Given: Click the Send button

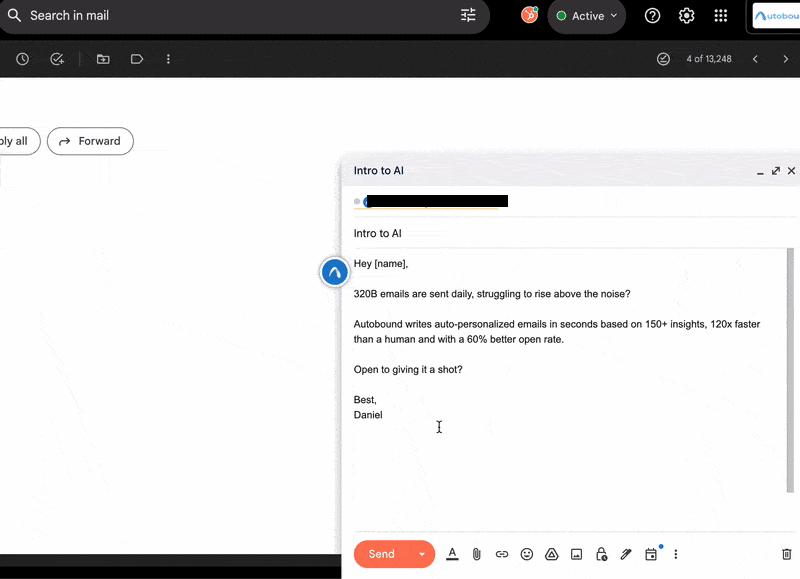Looking at the screenshot, I should tap(382, 554).
